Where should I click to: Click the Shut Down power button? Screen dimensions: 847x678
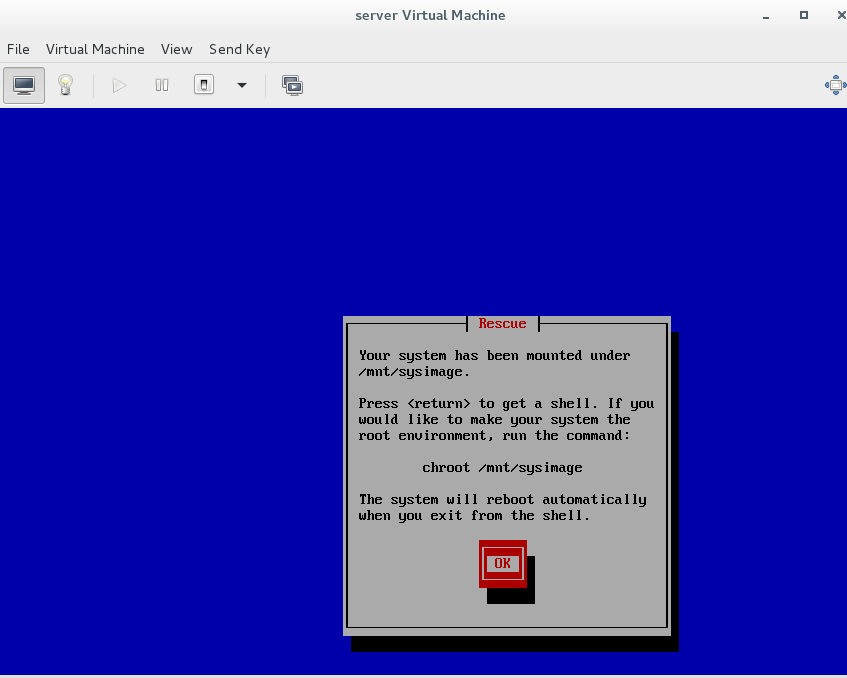[x=204, y=85]
